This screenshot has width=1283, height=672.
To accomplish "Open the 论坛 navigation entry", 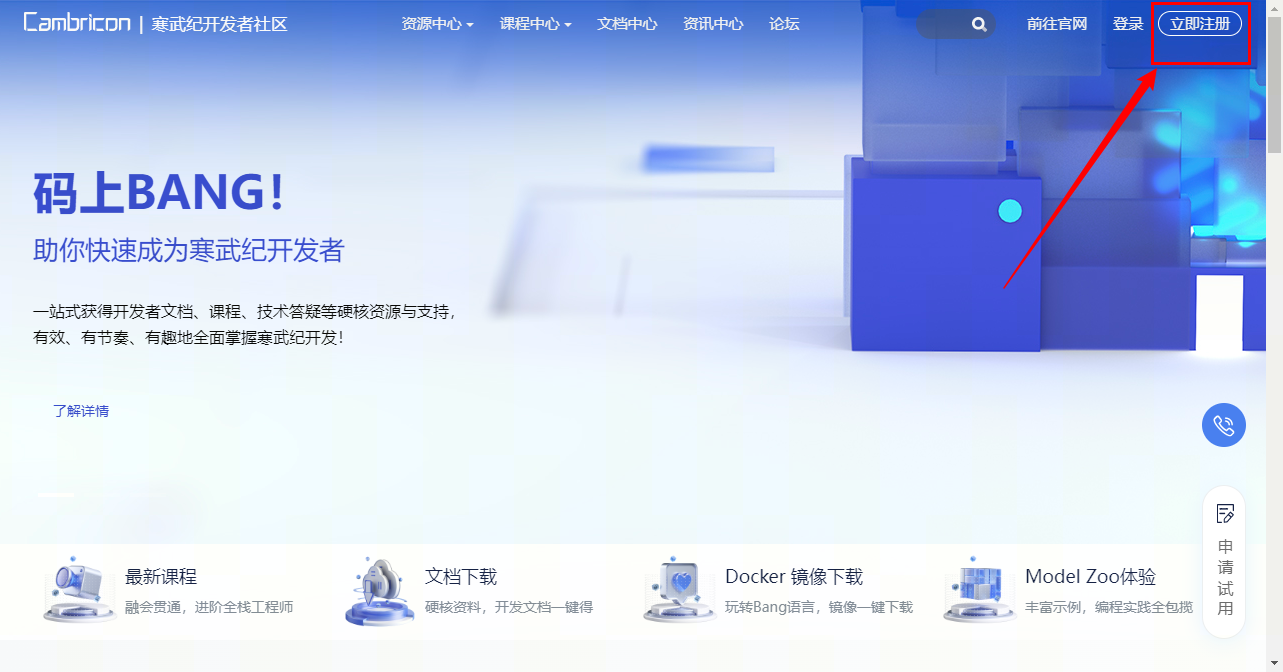I will click(x=784, y=23).
